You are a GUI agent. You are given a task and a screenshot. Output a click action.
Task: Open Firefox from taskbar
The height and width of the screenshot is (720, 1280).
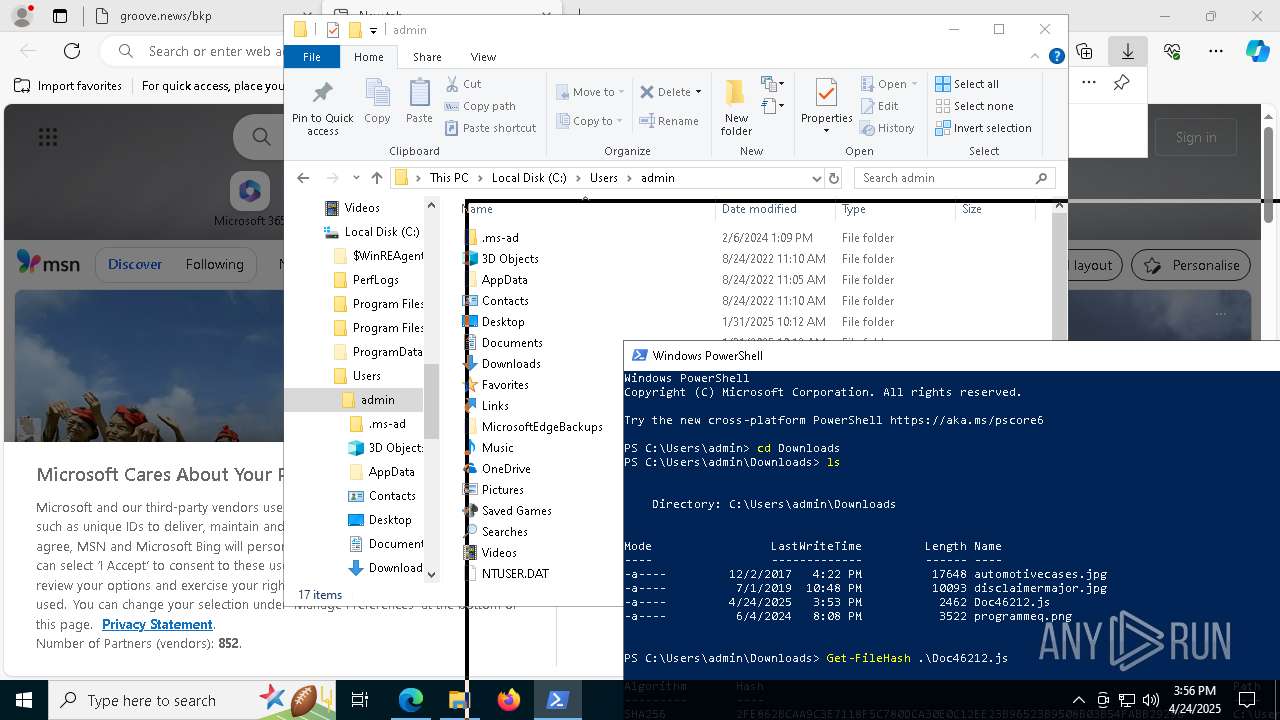click(x=509, y=700)
